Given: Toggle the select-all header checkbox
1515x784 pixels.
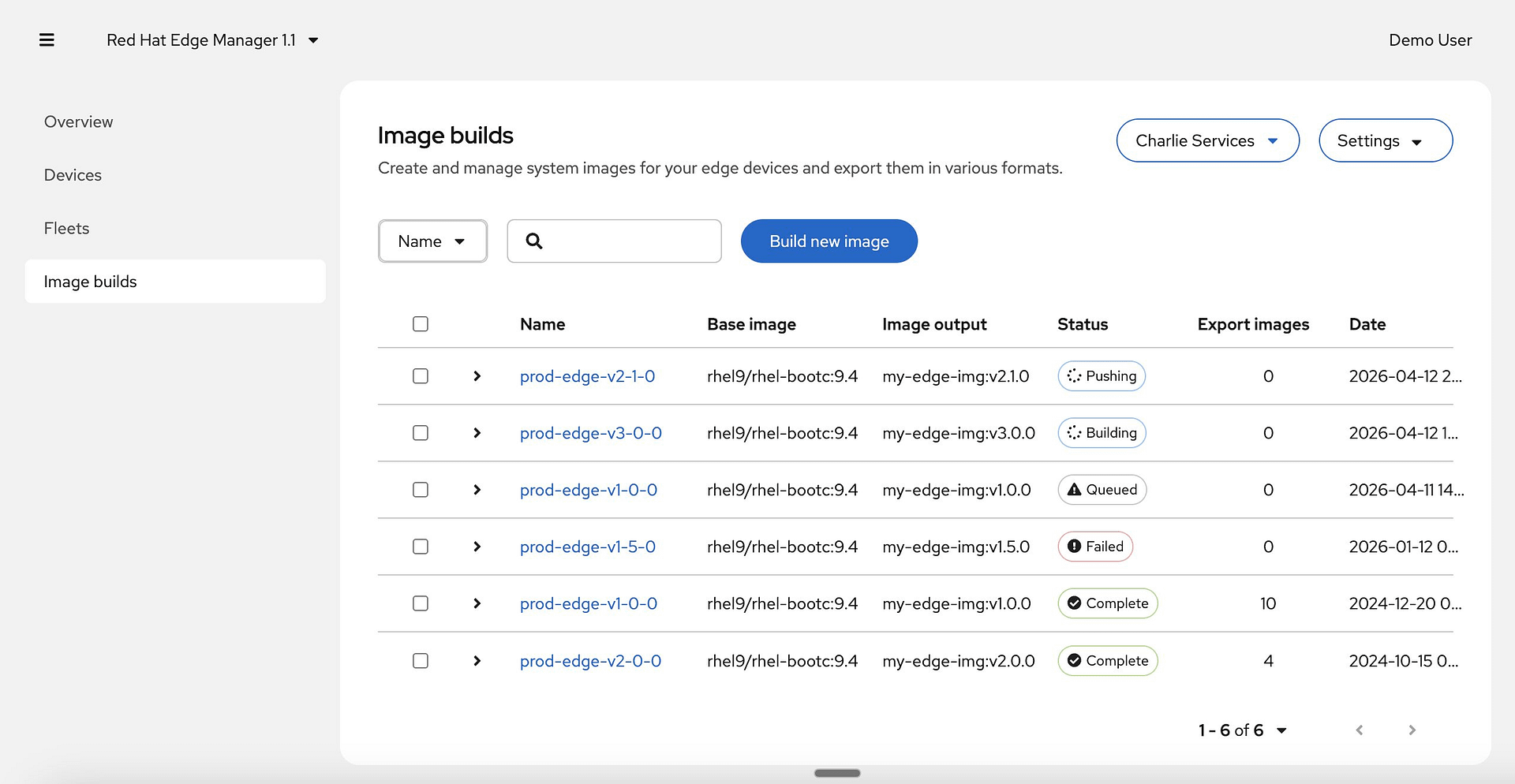Looking at the screenshot, I should click(x=421, y=324).
